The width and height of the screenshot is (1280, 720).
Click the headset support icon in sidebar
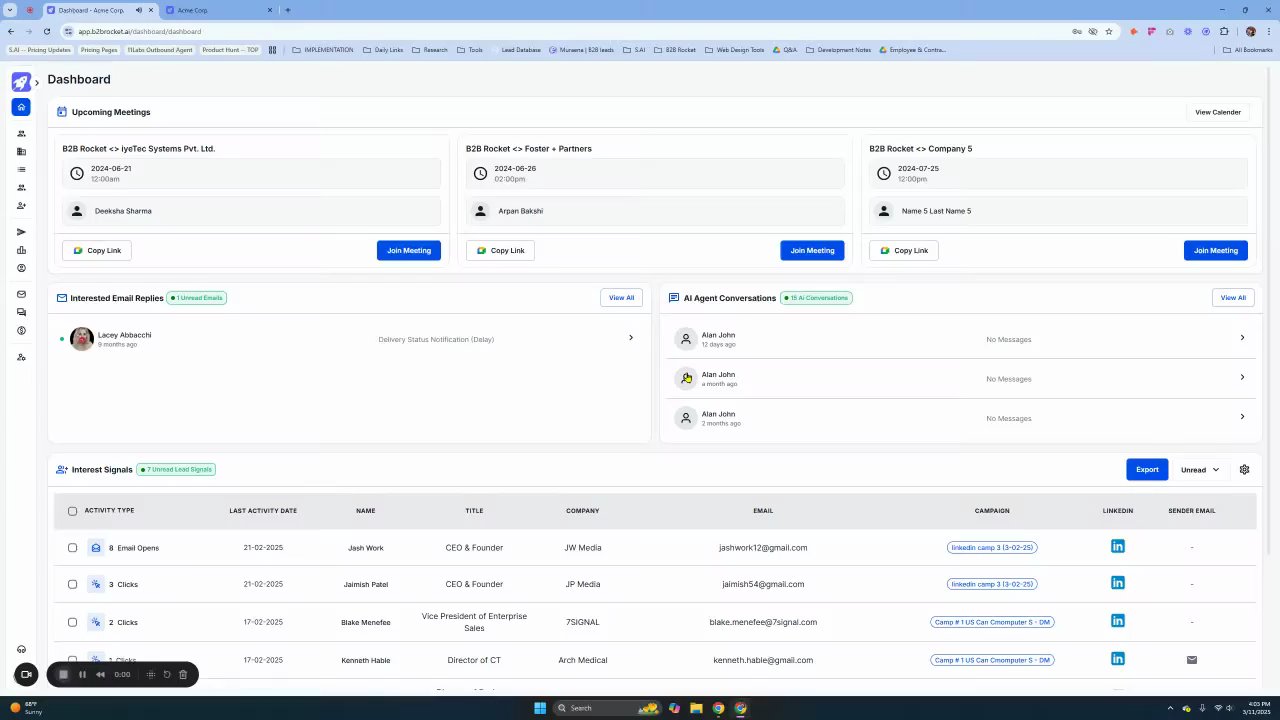click(21, 650)
